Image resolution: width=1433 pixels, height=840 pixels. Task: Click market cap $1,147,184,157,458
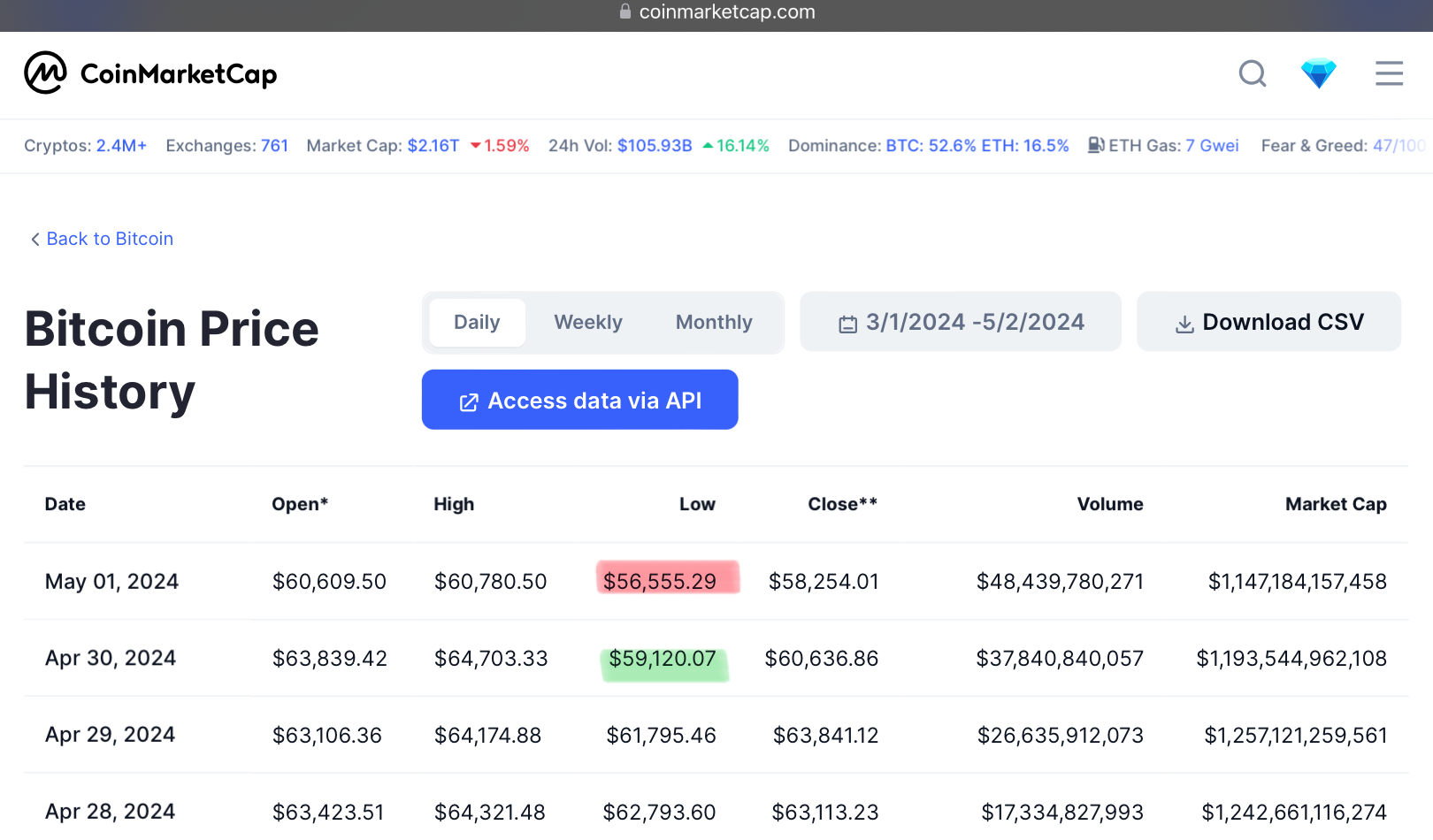tap(1298, 581)
